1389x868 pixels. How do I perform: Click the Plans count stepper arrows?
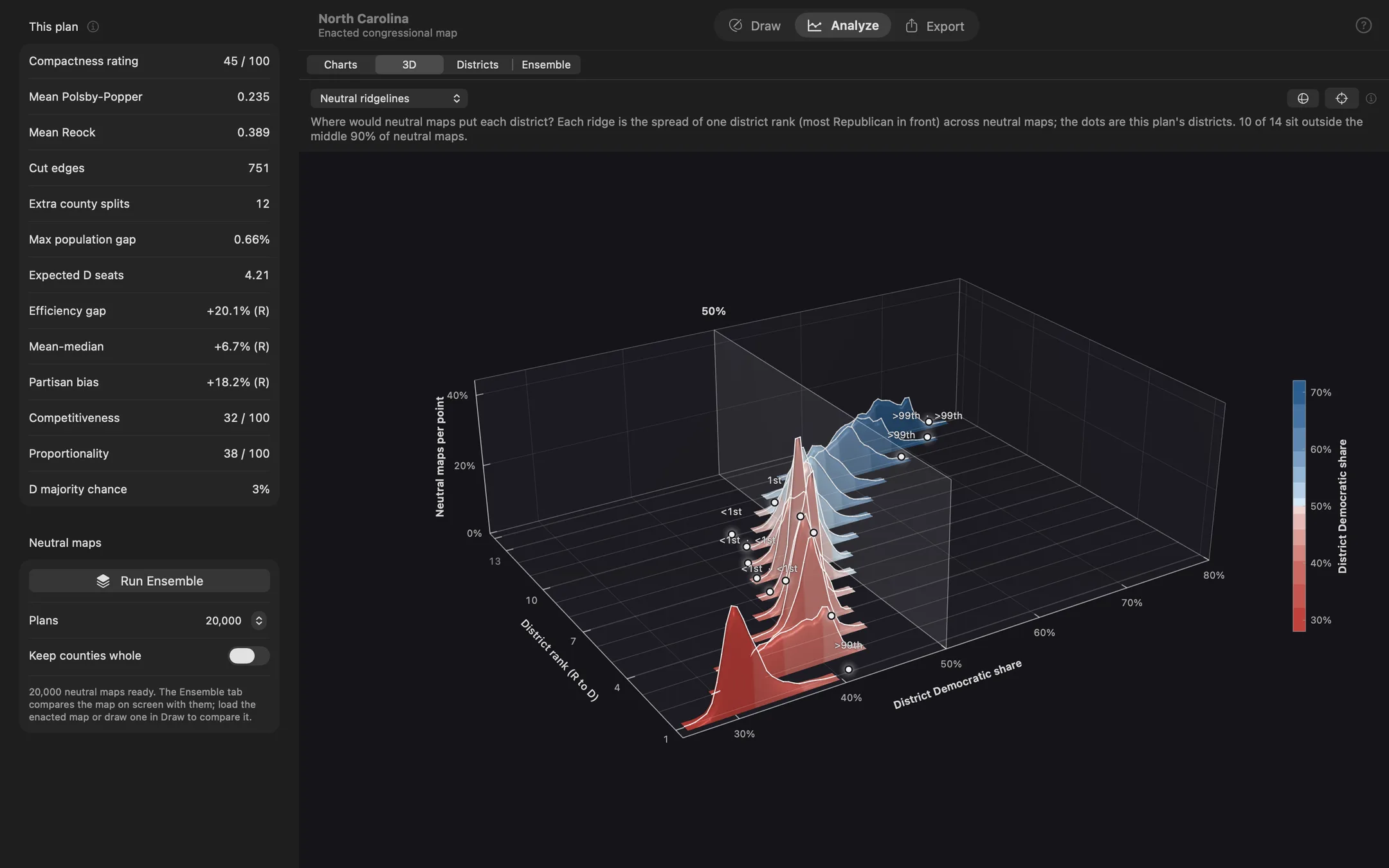(x=259, y=620)
